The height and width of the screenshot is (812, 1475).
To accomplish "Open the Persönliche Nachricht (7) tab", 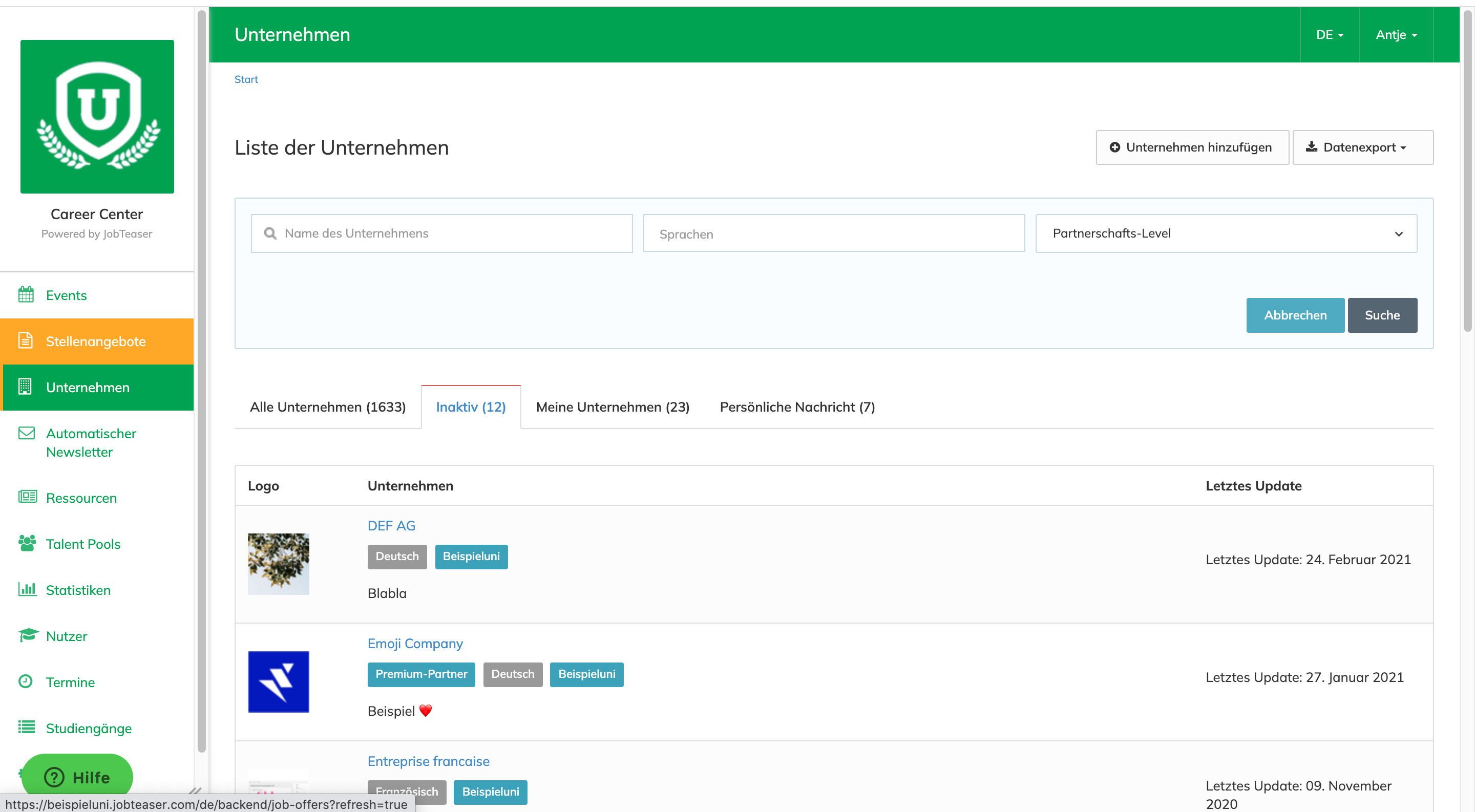I will (797, 407).
